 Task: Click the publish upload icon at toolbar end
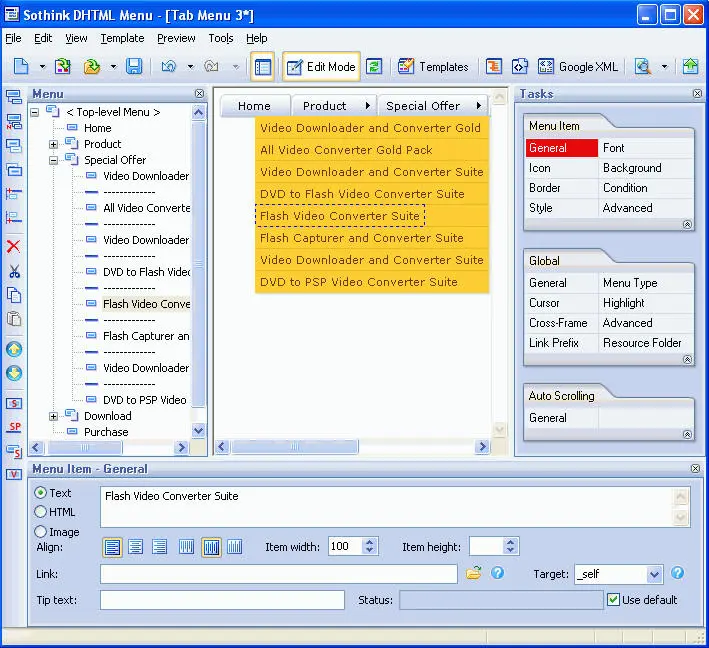(690, 66)
